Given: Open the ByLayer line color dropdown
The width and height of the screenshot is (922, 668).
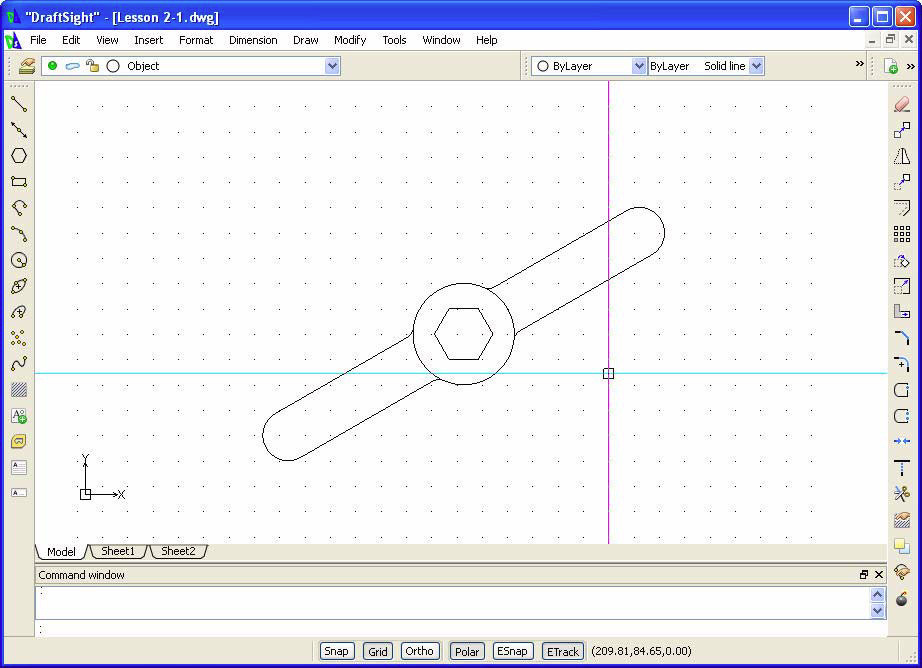Looking at the screenshot, I should click(639, 66).
